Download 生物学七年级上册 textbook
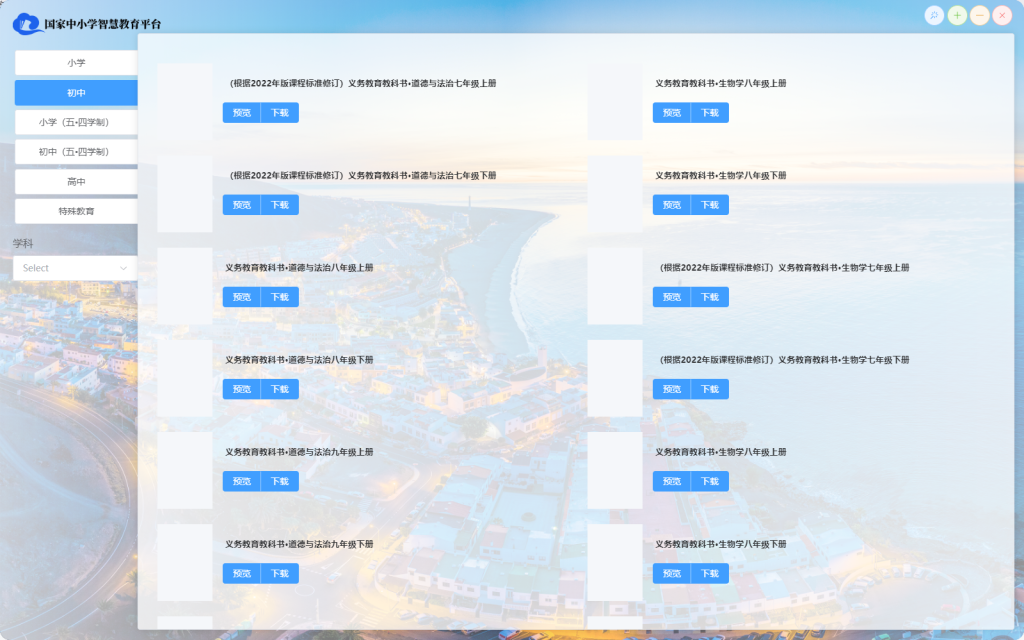Screen dimensions: 1024x640 tap(709, 297)
